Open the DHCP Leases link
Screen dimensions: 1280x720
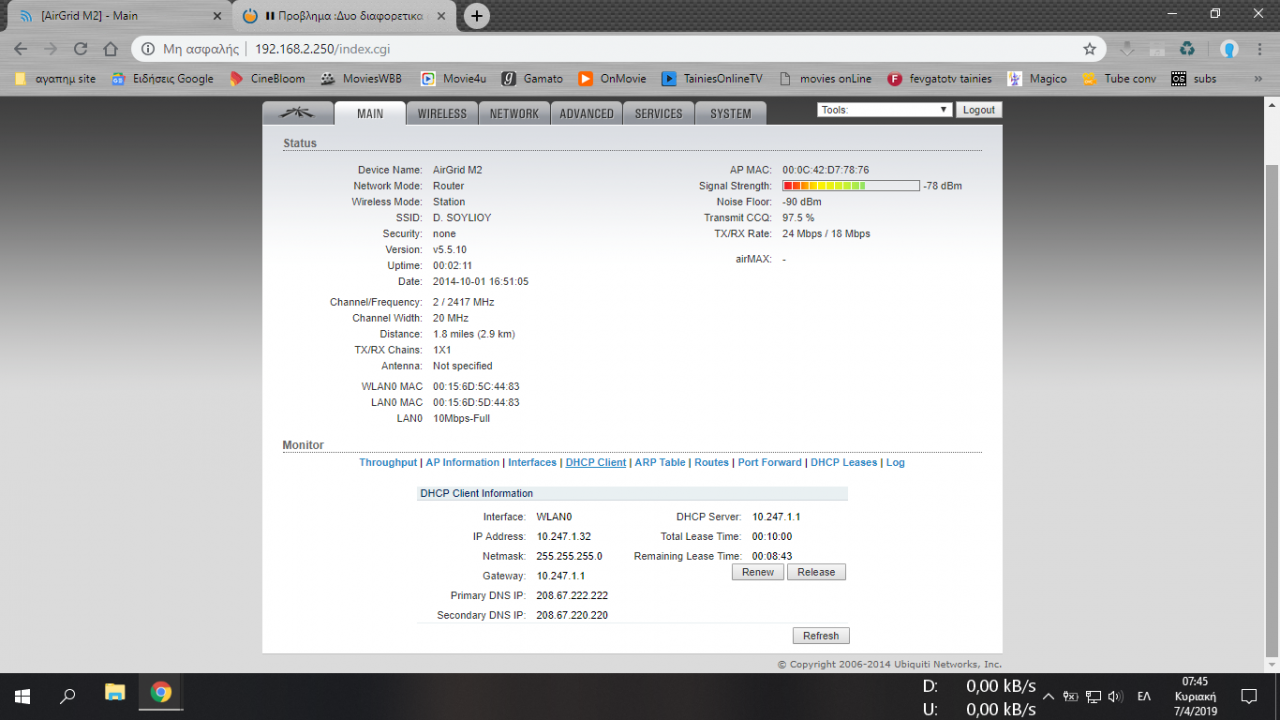[844, 463]
